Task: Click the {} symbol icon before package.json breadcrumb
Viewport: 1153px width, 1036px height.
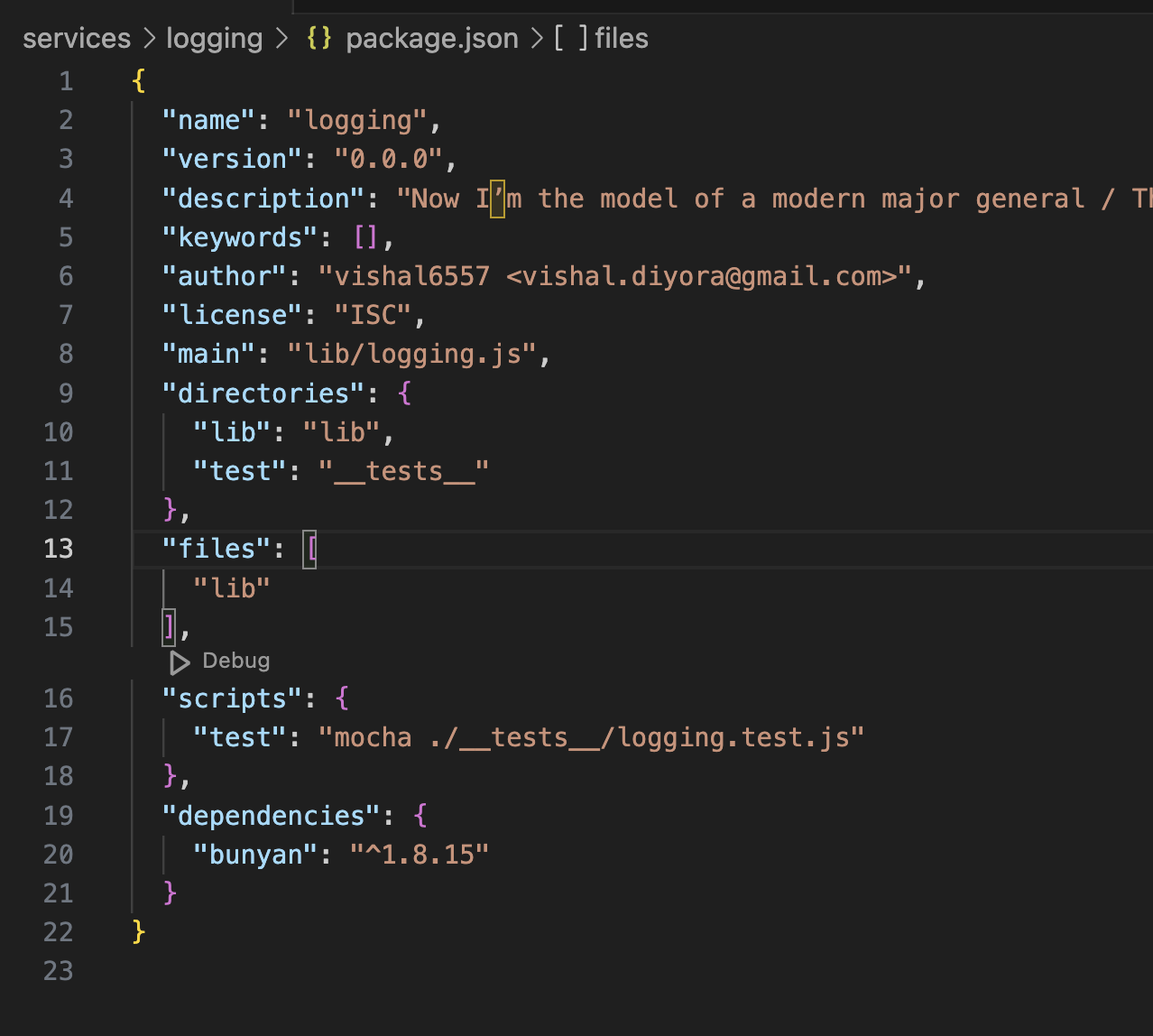Action: click(318, 38)
